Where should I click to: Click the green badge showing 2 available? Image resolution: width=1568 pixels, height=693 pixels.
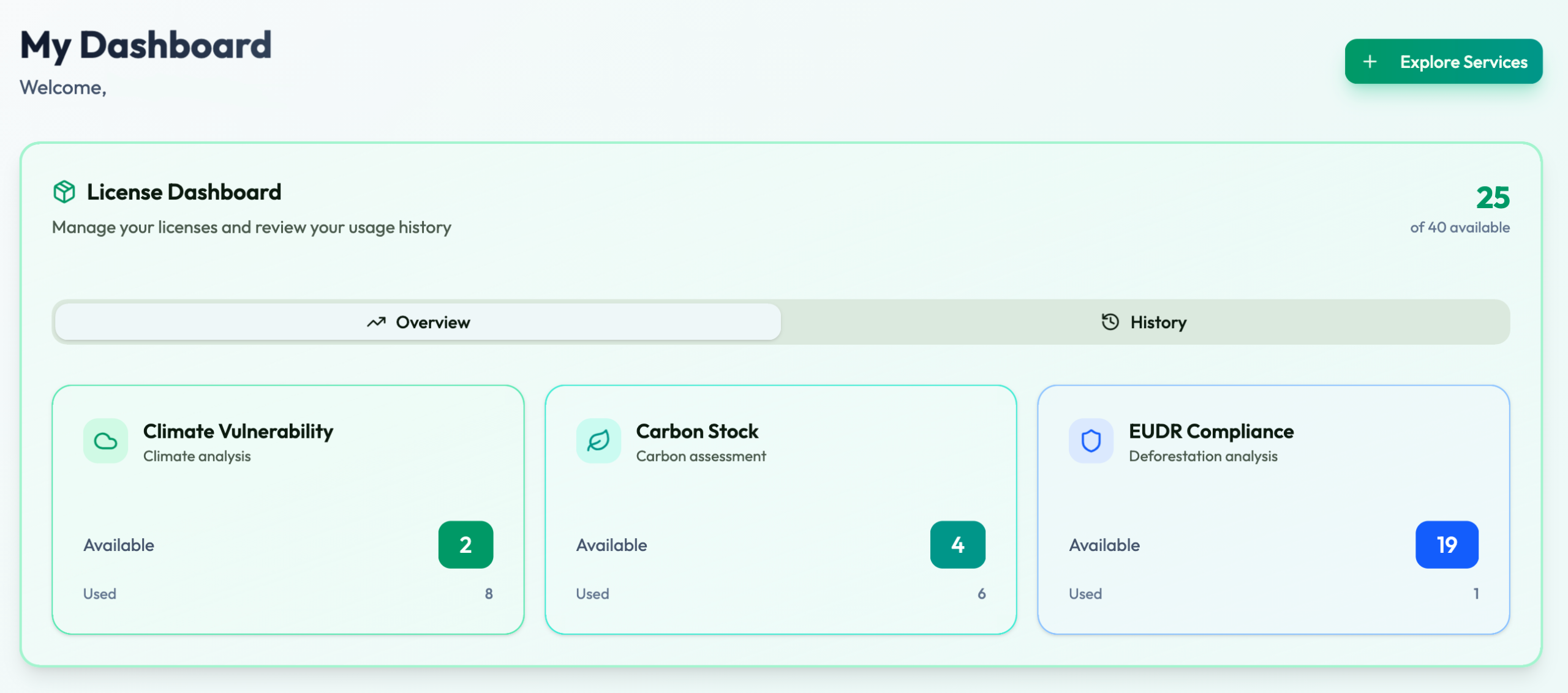(466, 544)
